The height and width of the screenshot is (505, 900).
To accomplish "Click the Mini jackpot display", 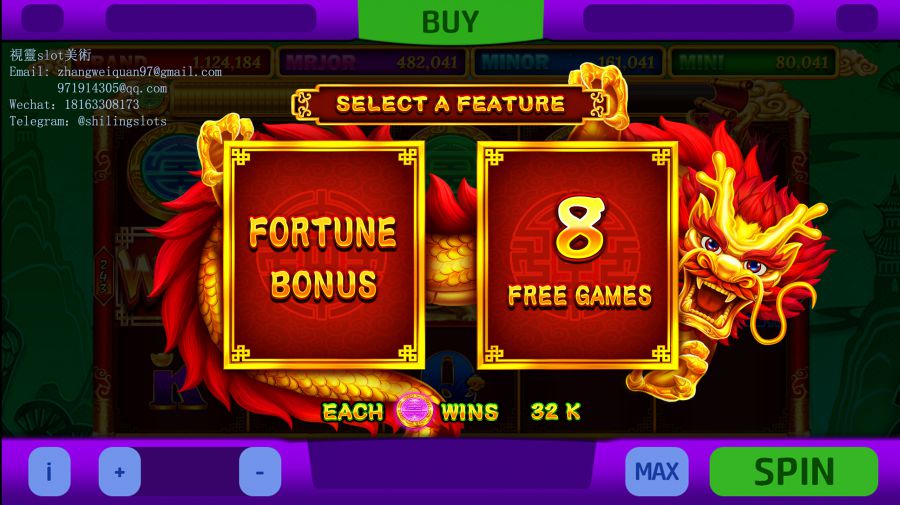I will point(753,62).
